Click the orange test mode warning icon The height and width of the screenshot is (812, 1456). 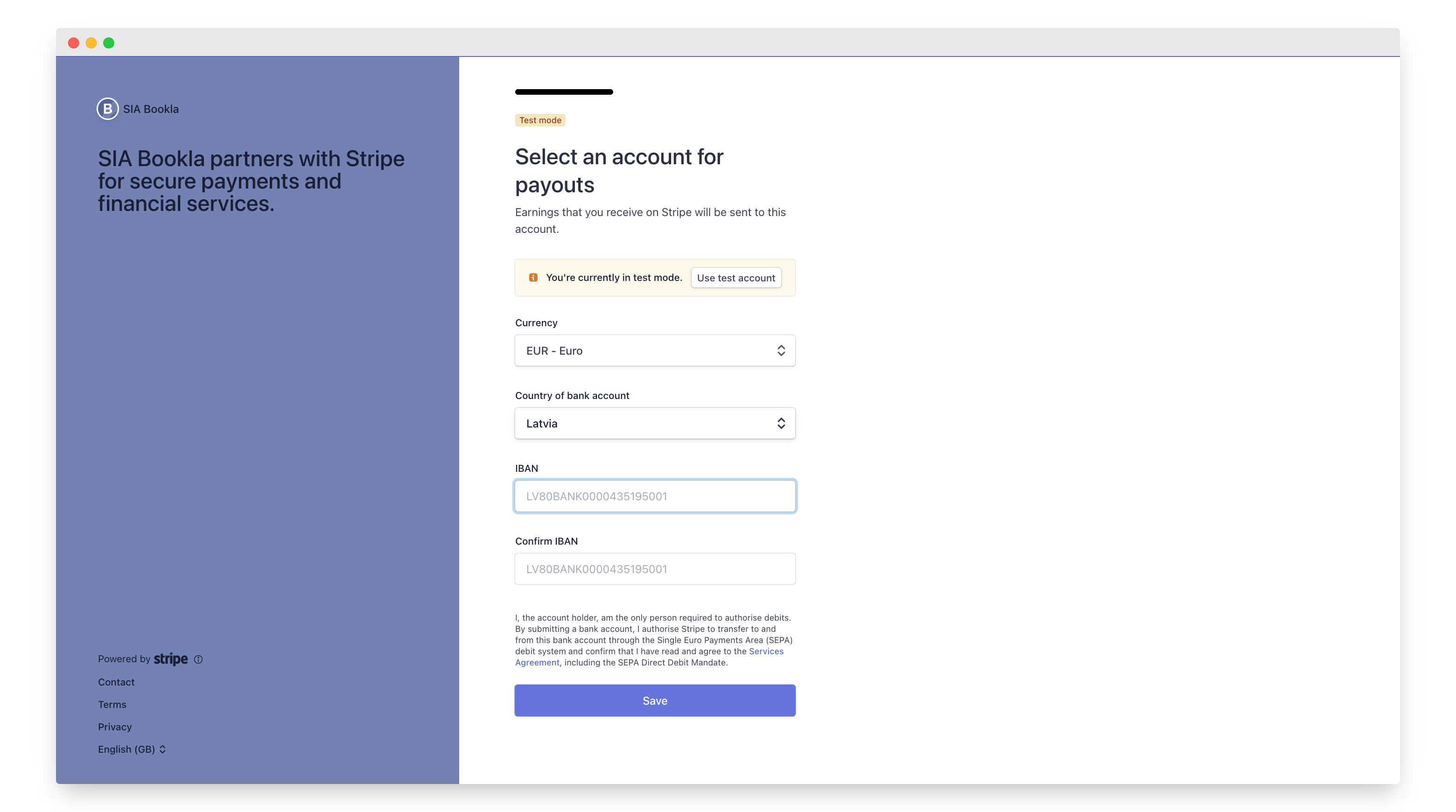(x=533, y=278)
